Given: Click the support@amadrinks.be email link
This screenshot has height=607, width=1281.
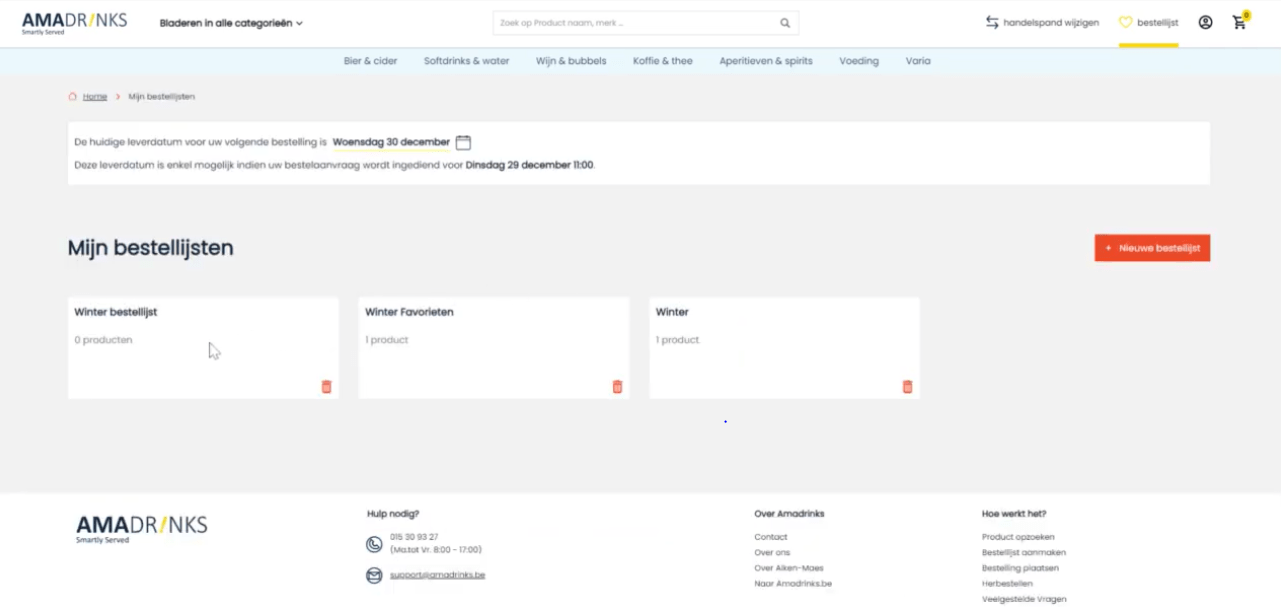Looking at the screenshot, I should coord(437,575).
